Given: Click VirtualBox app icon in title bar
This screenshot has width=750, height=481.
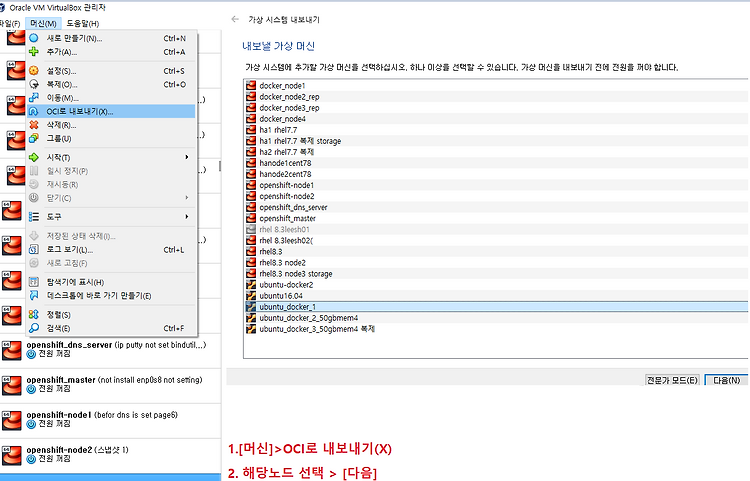Looking at the screenshot, I should (x=2, y=8).
